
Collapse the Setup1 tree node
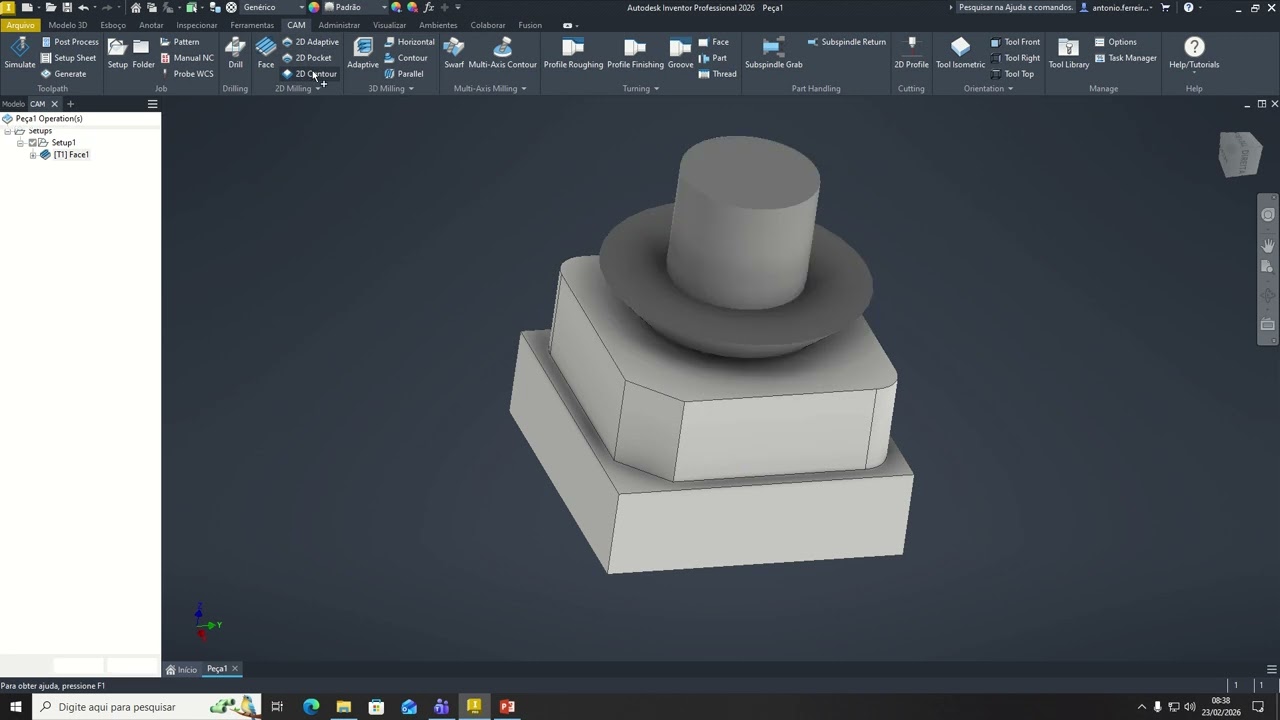[x=20, y=143]
